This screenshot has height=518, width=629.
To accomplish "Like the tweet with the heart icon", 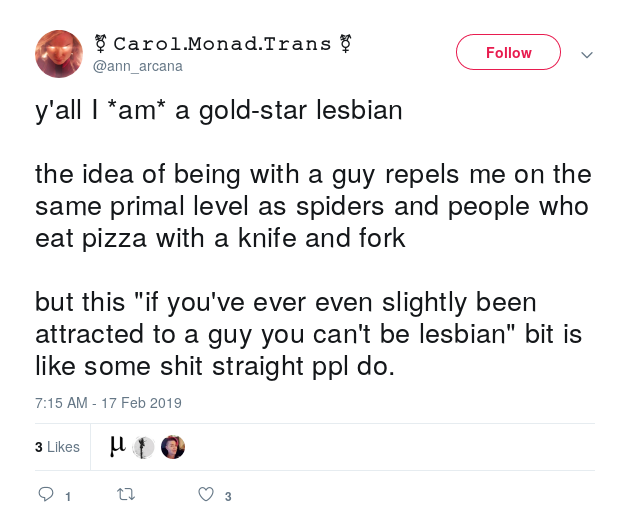I will point(206,494).
